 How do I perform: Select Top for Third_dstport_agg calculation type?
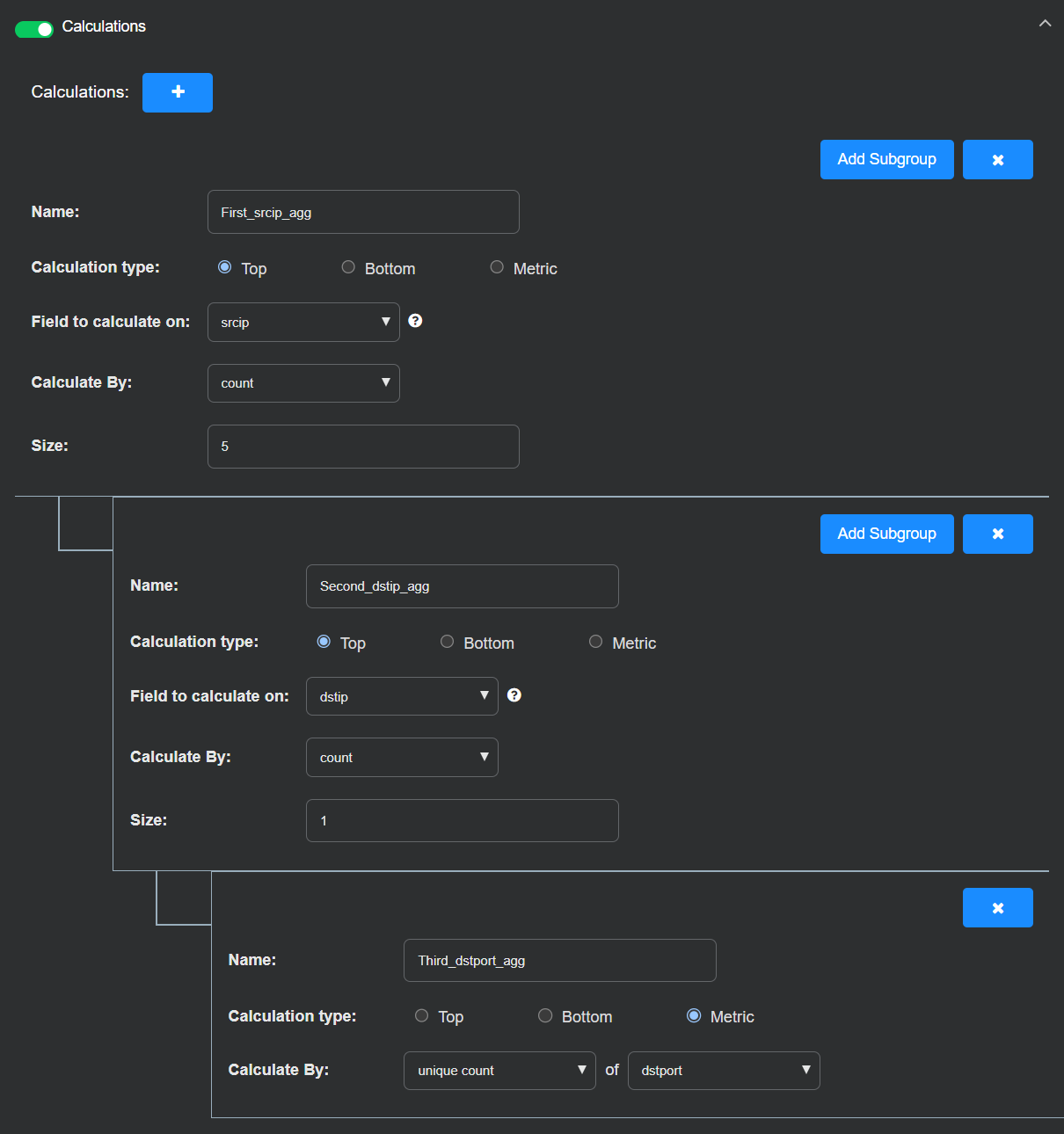(422, 1016)
